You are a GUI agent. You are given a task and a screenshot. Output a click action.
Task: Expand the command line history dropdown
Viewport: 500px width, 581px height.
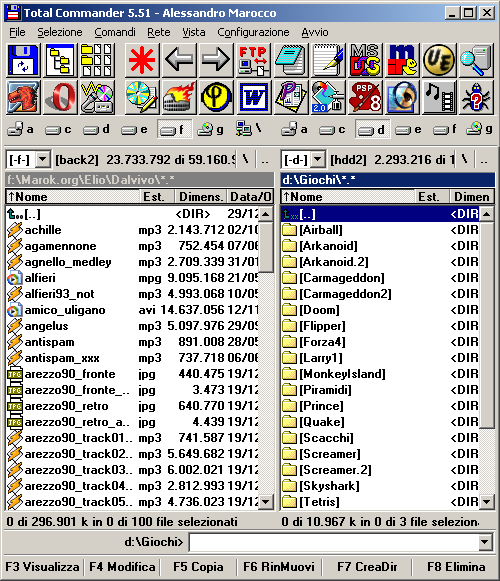click(484, 542)
